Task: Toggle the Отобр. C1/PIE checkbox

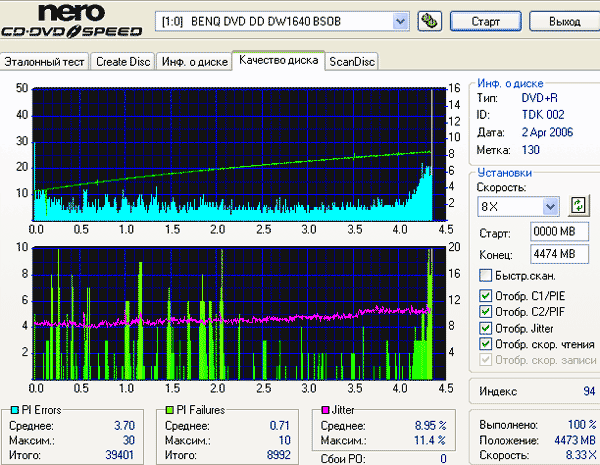Action: [x=485, y=295]
